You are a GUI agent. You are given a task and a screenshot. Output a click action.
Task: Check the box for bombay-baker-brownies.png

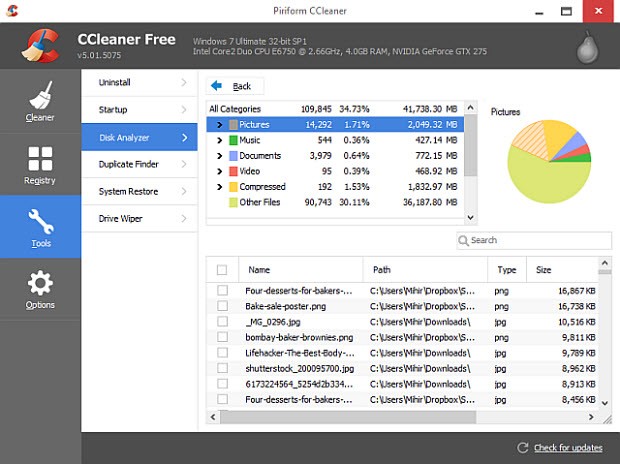(223, 337)
